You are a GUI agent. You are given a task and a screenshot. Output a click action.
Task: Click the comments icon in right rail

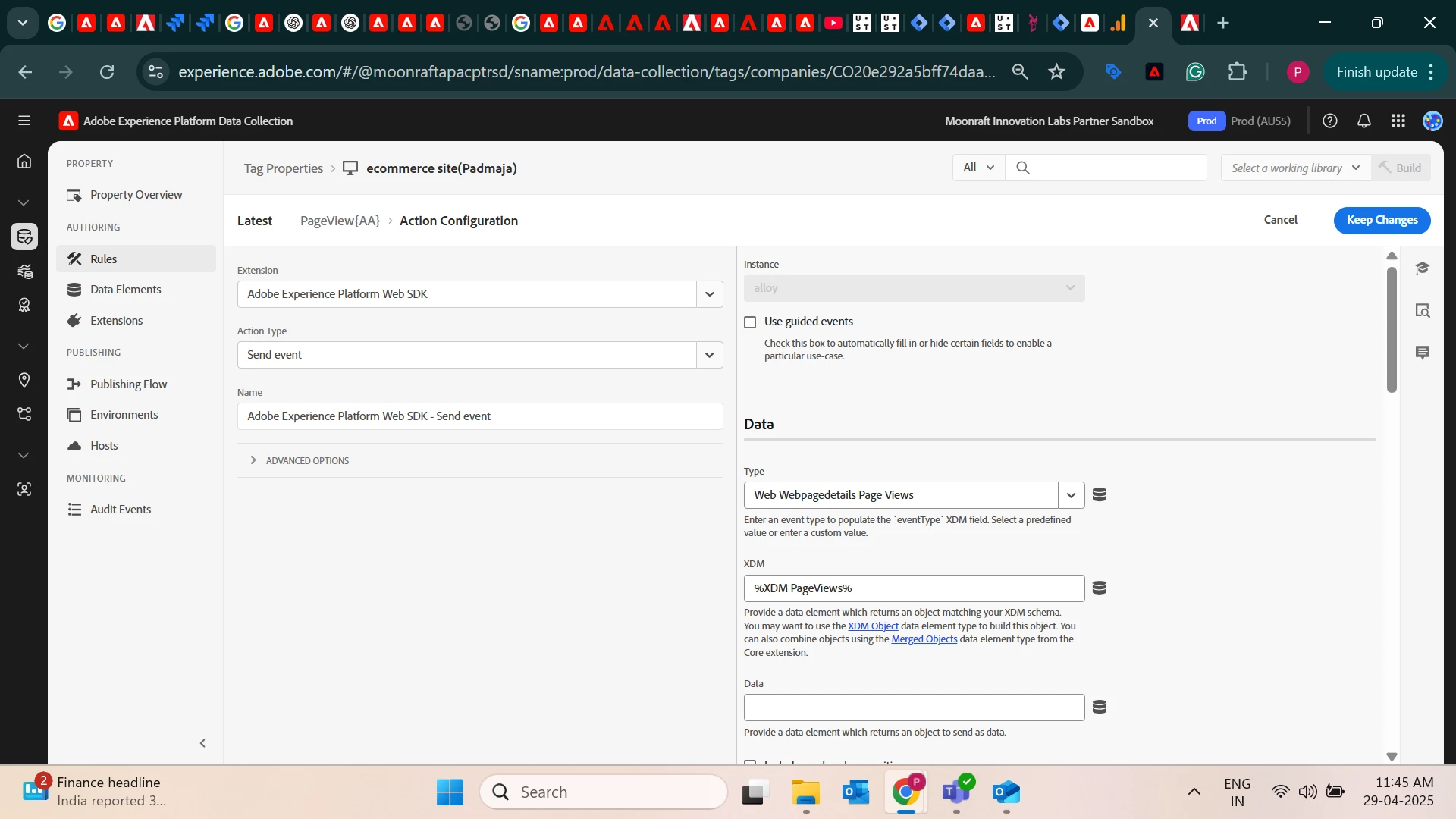(1422, 353)
